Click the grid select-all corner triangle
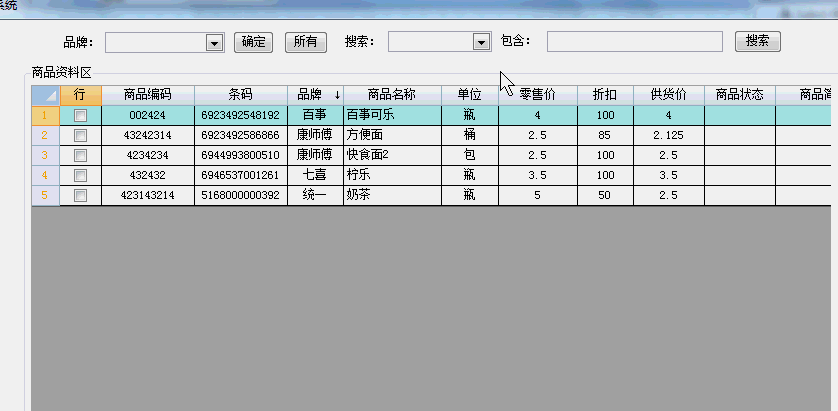 pyautogui.click(x=45, y=95)
